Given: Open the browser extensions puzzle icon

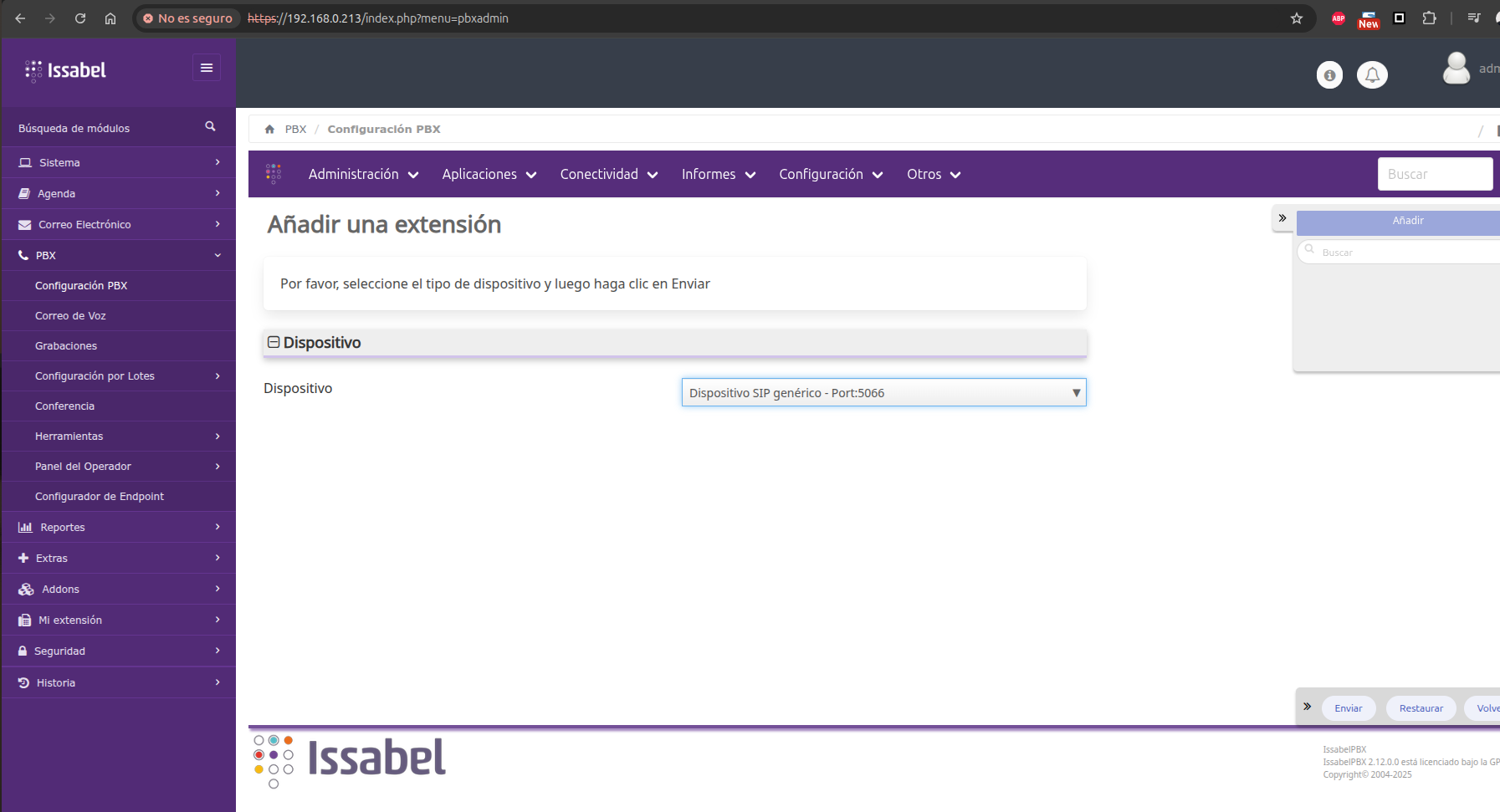Looking at the screenshot, I should [x=1429, y=18].
